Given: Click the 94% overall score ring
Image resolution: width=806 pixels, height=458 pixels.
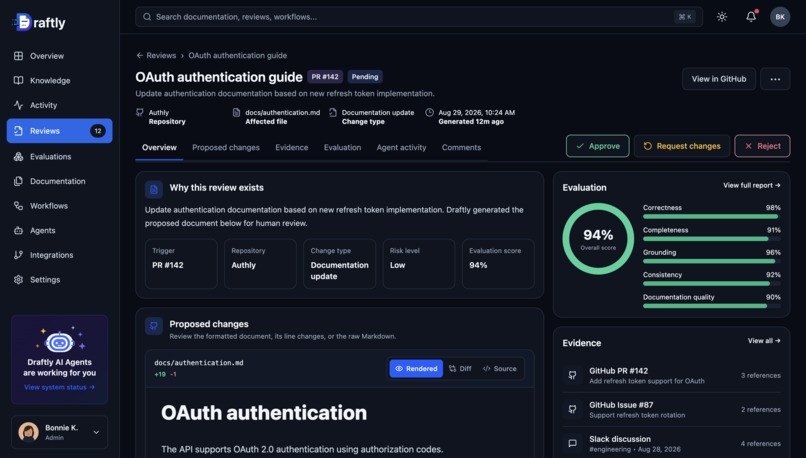Looking at the screenshot, I should point(598,239).
